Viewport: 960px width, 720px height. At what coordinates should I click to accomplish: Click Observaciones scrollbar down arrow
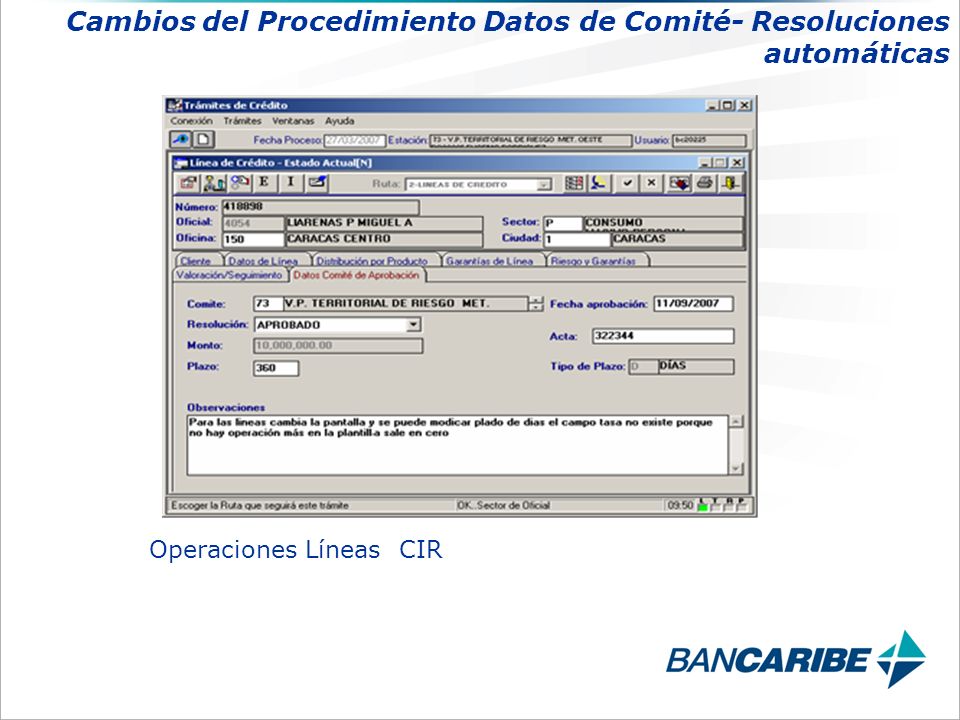pos(735,468)
